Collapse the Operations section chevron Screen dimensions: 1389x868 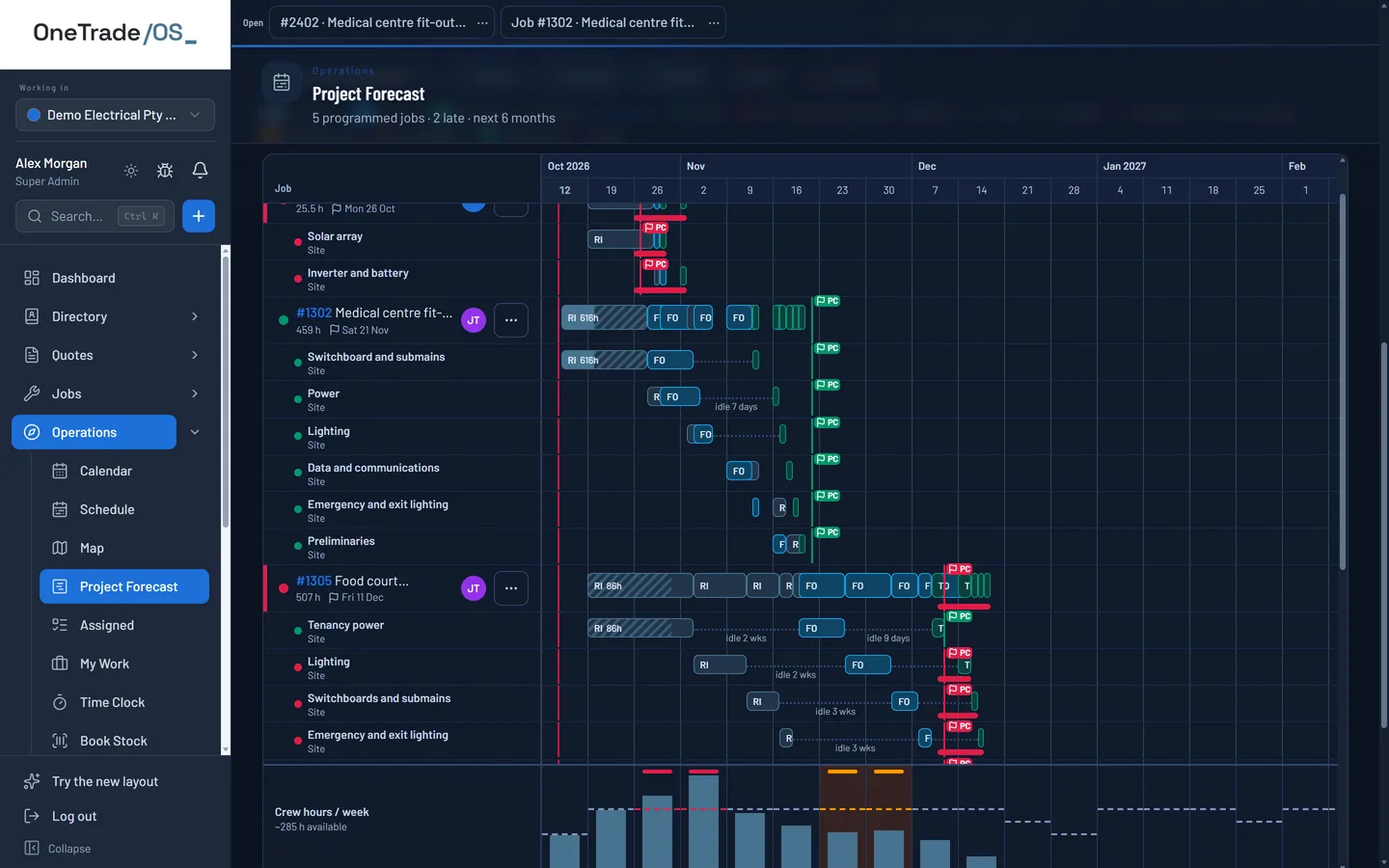pos(195,432)
